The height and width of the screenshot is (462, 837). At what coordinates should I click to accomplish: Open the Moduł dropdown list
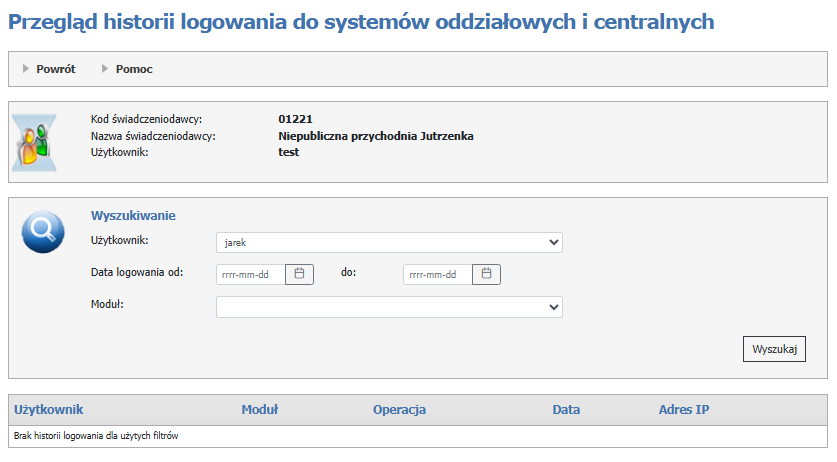click(x=389, y=307)
